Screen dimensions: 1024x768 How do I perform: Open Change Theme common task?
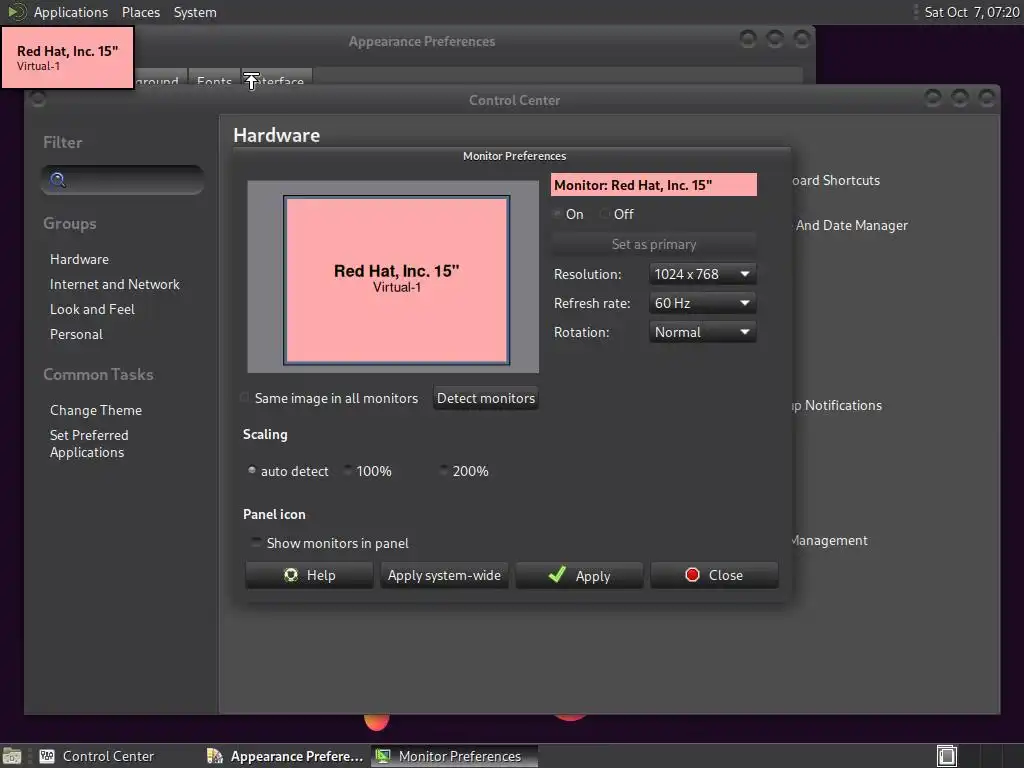[95, 410]
